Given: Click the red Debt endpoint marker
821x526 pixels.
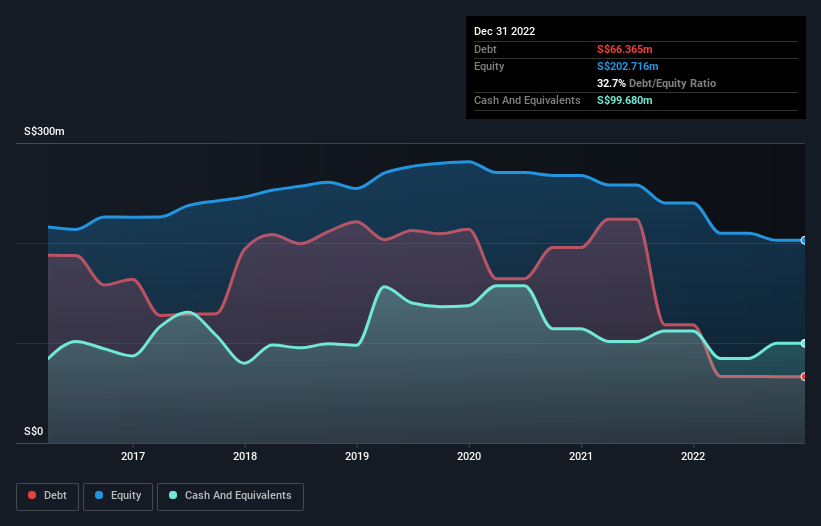Looking at the screenshot, I should click(804, 376).
